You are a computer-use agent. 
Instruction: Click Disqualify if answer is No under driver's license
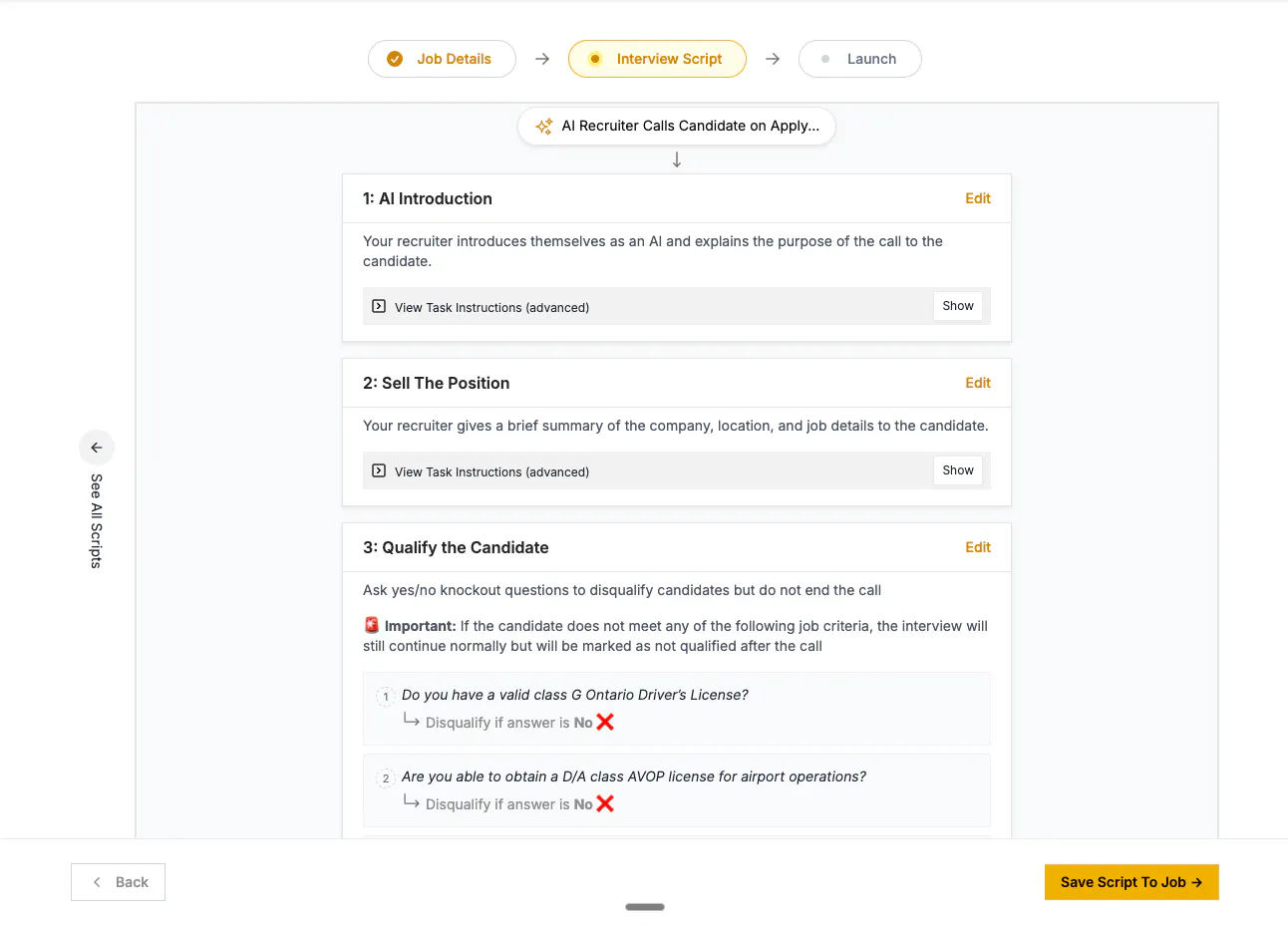509,723
